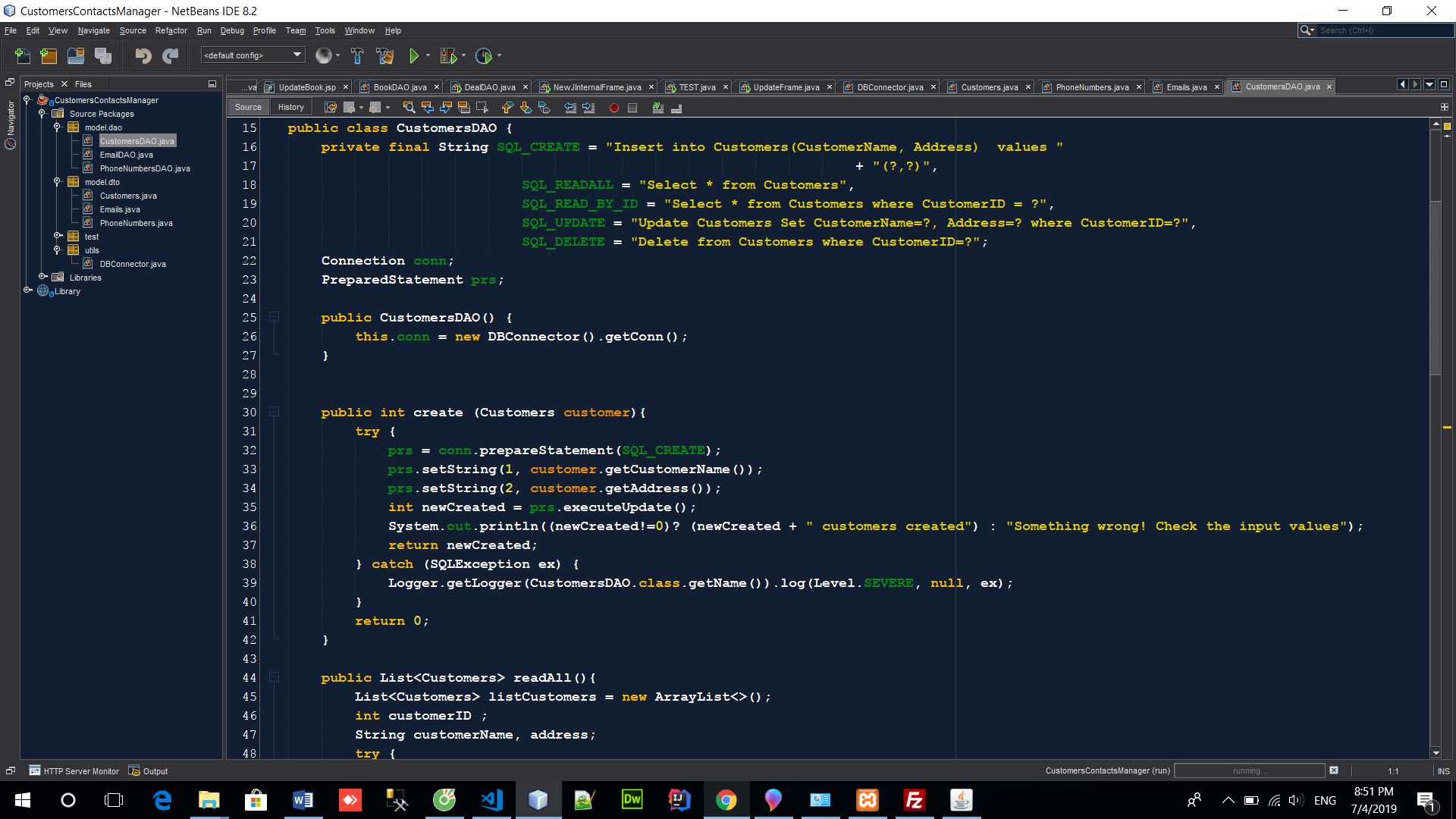Switch to the DBConnector.java tab
This screenshot has width=1456, height=819.
[x=890, y=87]
